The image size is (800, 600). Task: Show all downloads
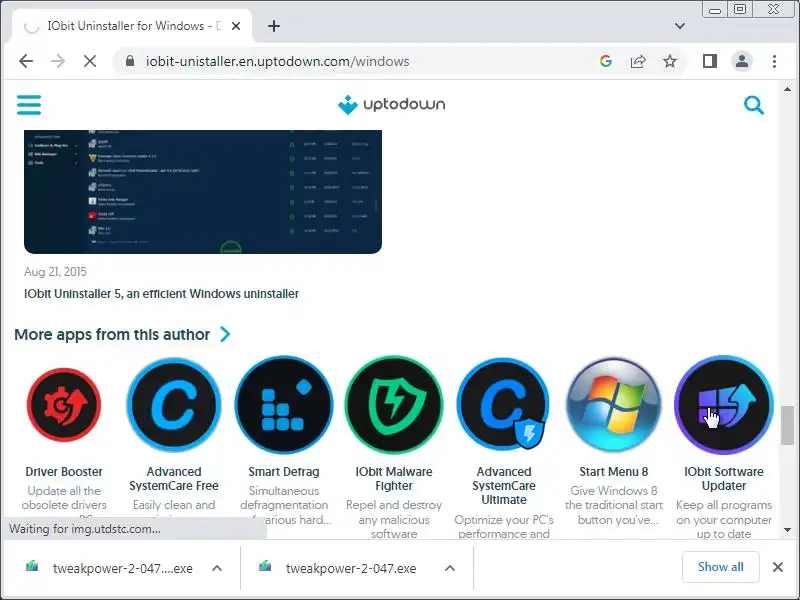point(720,567)
